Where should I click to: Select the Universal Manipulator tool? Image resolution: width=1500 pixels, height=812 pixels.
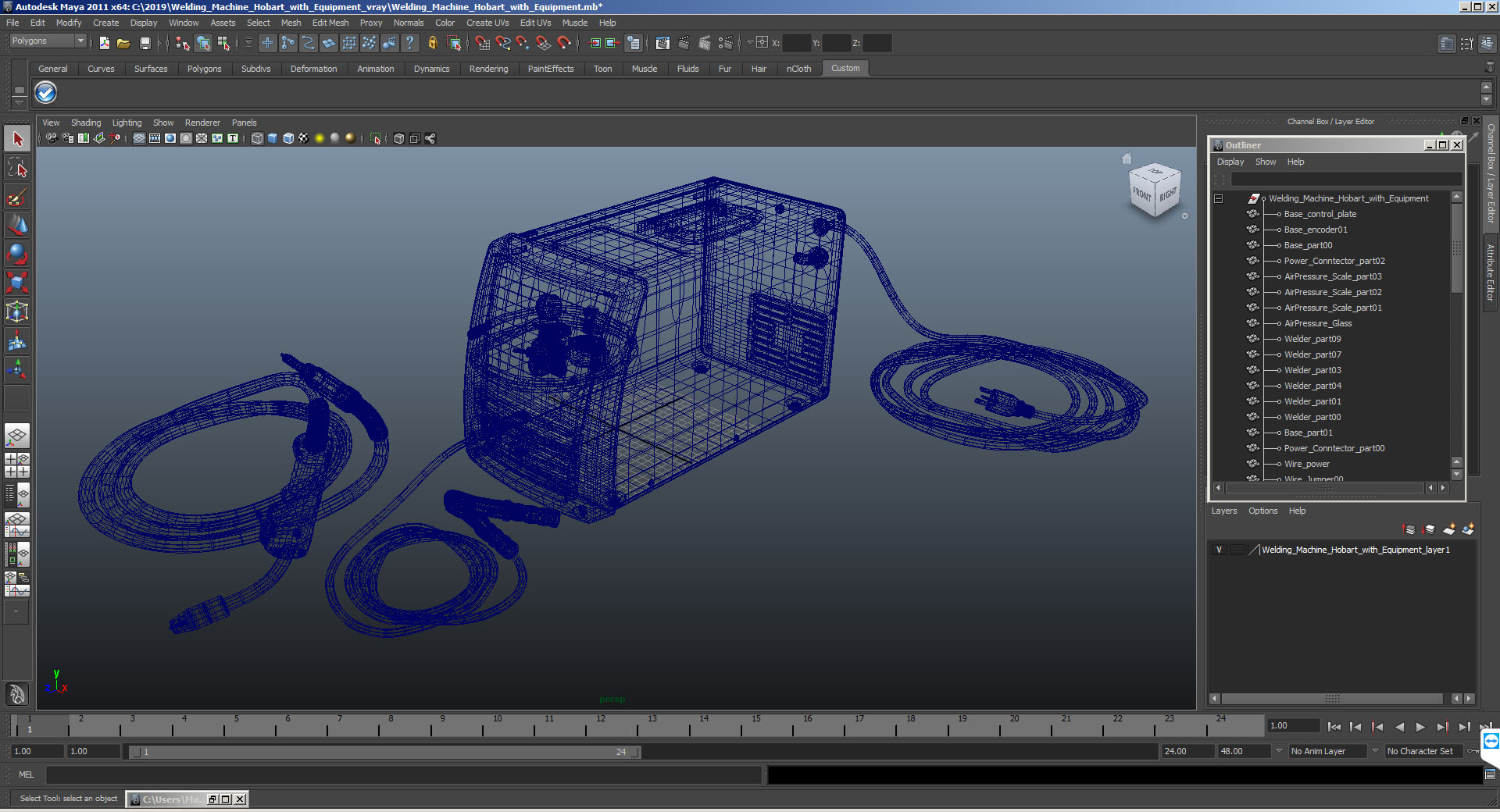(x=17, y=311)
